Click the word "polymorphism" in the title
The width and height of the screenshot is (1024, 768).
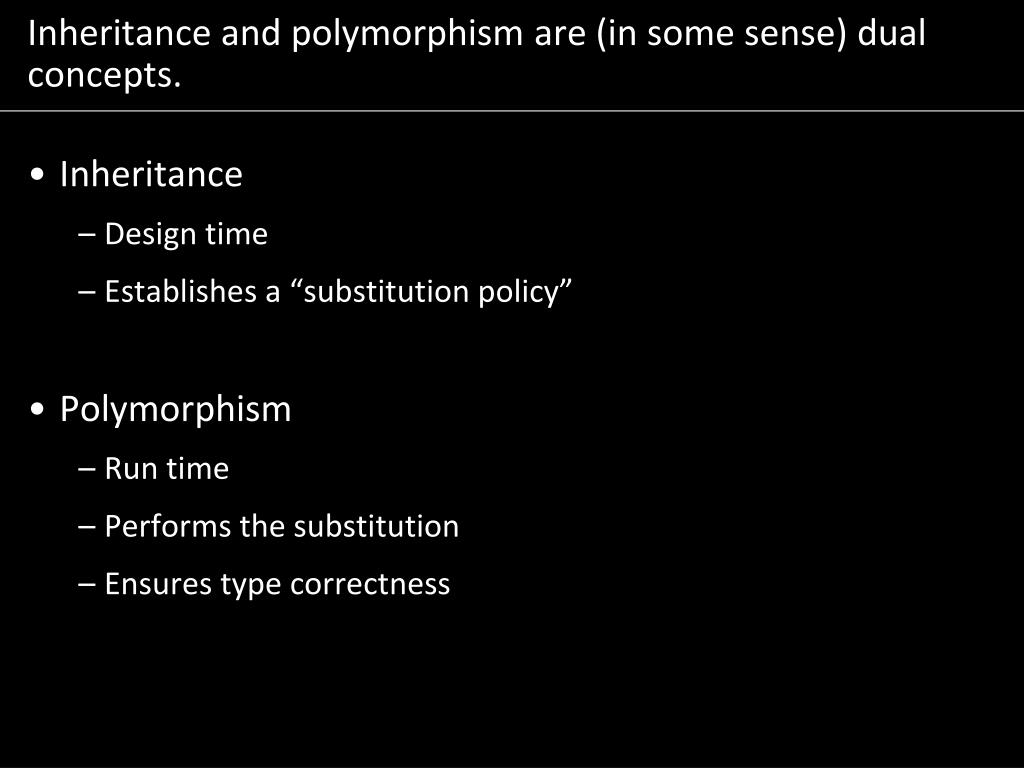point(407,35)
